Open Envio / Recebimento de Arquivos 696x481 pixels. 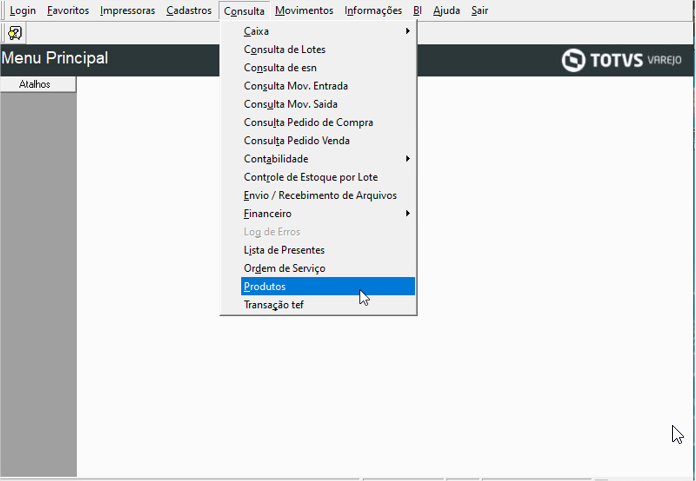pos(328,195)
